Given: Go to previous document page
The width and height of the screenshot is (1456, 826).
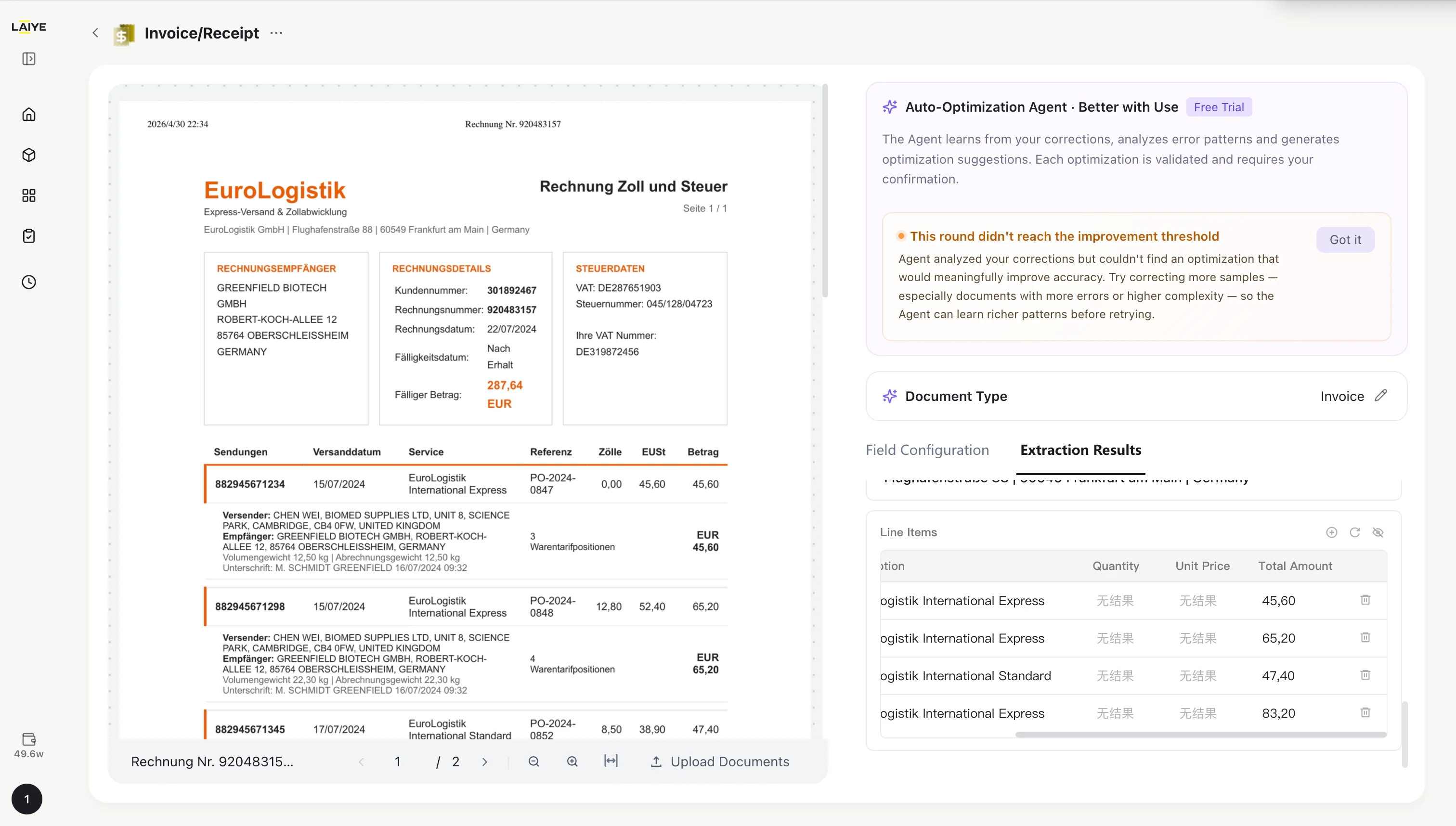Looking at the screenshot, I should pyautogui.click(x=361, y=762).
